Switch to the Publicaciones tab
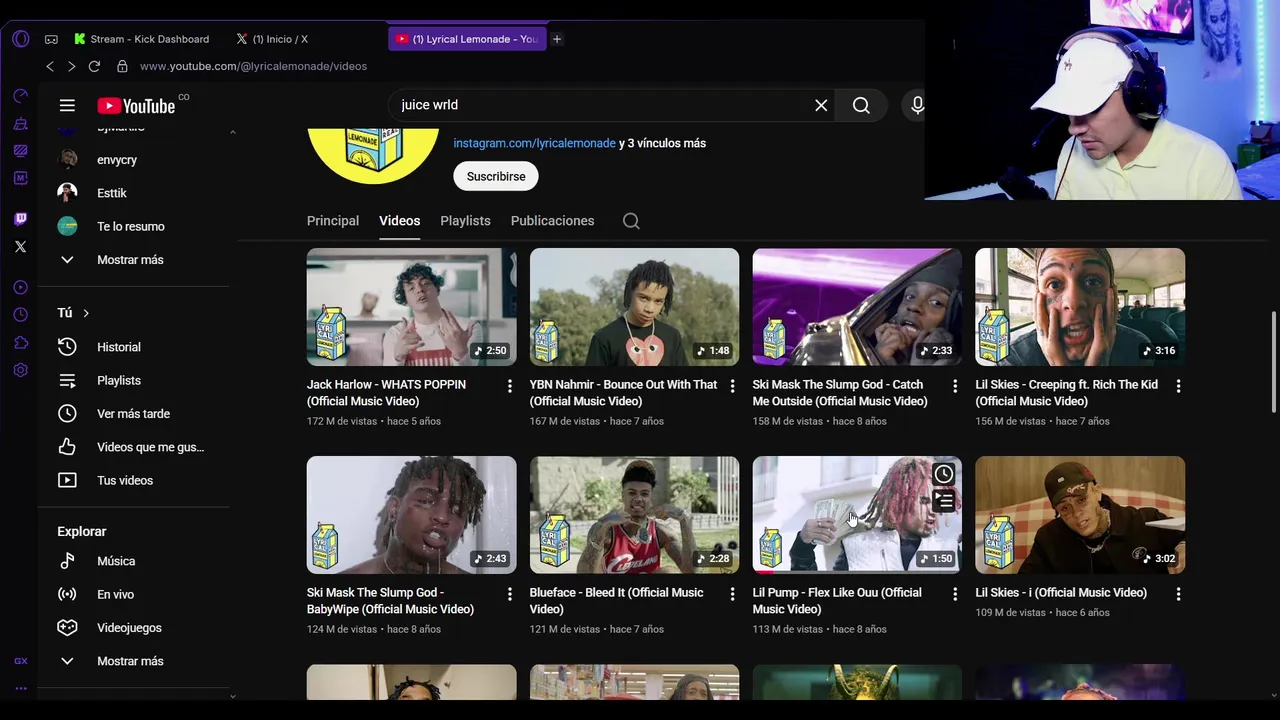1280x720 pixels. (552, 221)
